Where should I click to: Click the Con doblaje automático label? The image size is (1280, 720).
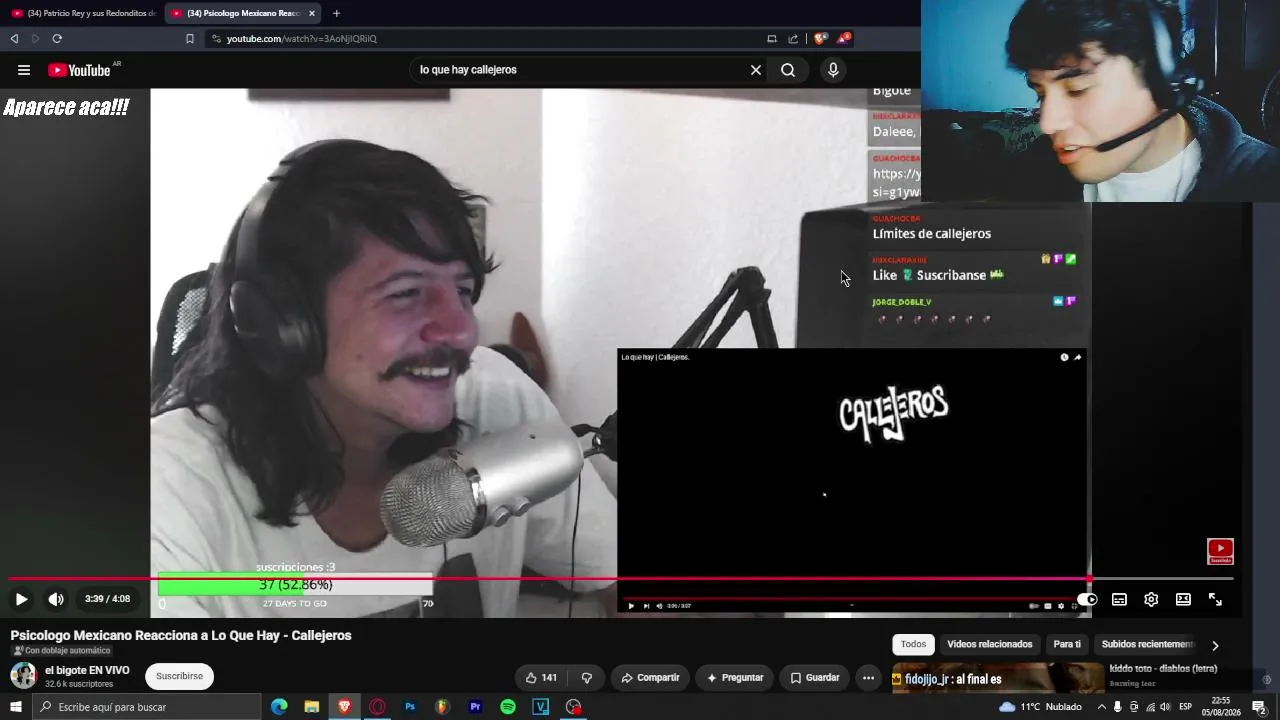click(61, 651)
